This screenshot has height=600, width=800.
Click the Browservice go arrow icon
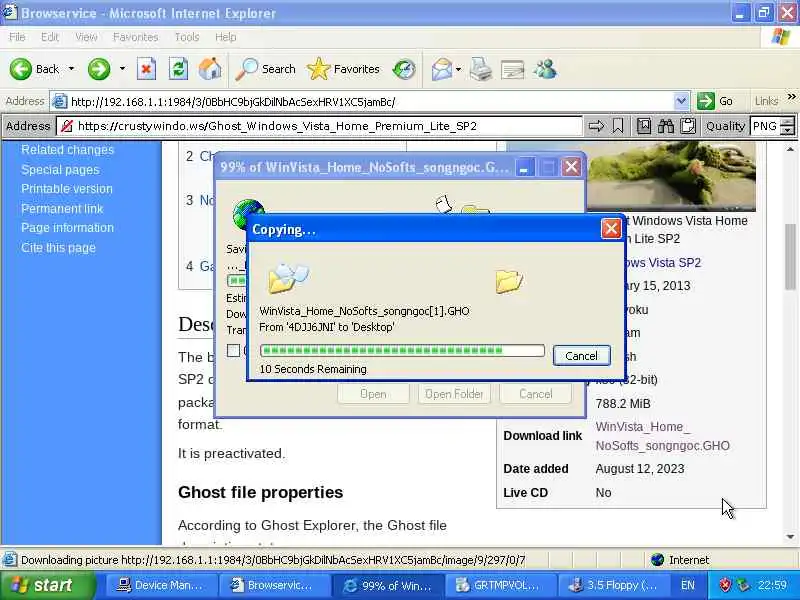[x=596, y=126]
